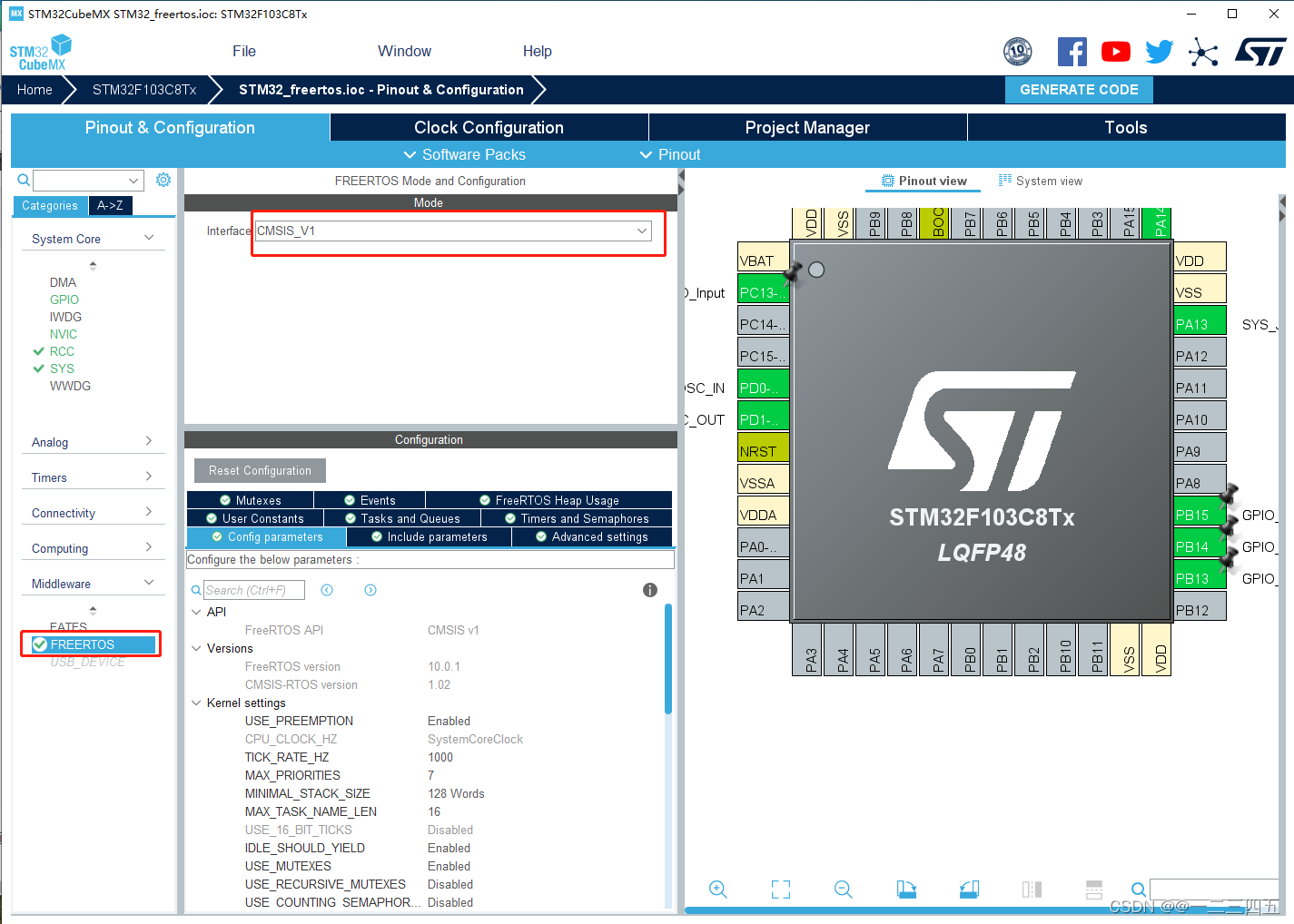Open the FreeRTOS Heap Usage tab
Viewport: 1294px width, 924px height.
pyautogui.click(x=548, y=500)
